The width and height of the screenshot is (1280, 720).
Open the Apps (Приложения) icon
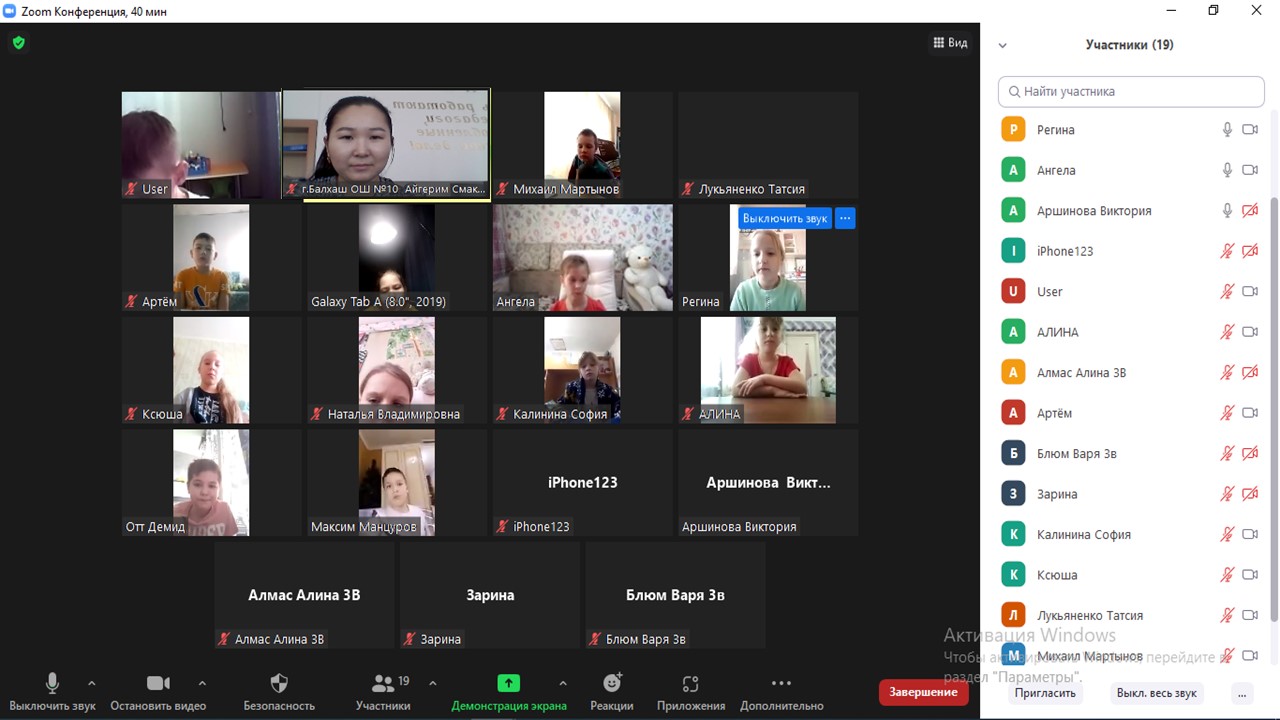(690, 683)
